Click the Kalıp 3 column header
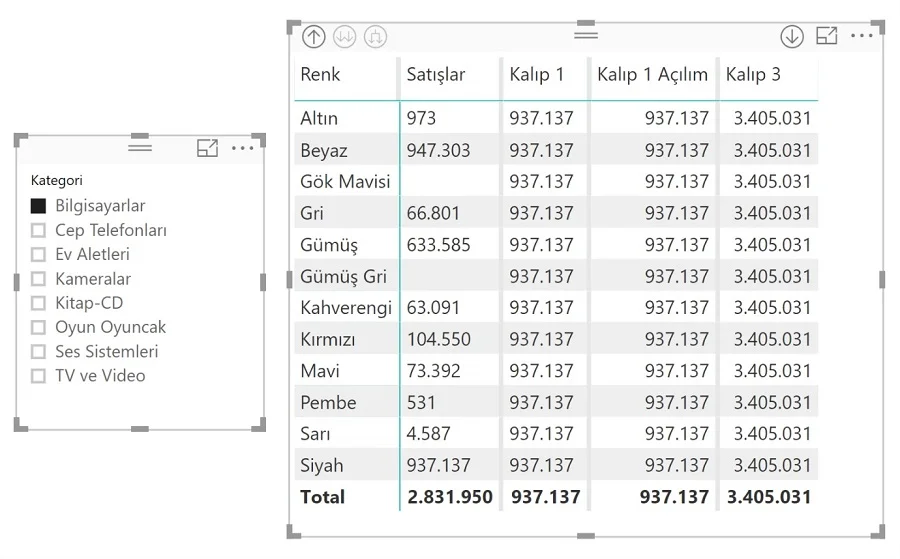 pos(753,75)
